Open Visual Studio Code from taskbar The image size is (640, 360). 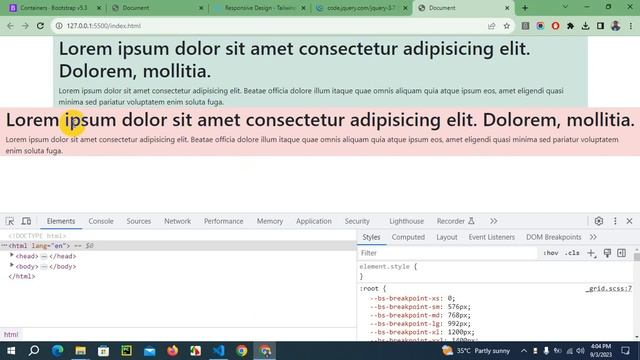pos(218,351)
